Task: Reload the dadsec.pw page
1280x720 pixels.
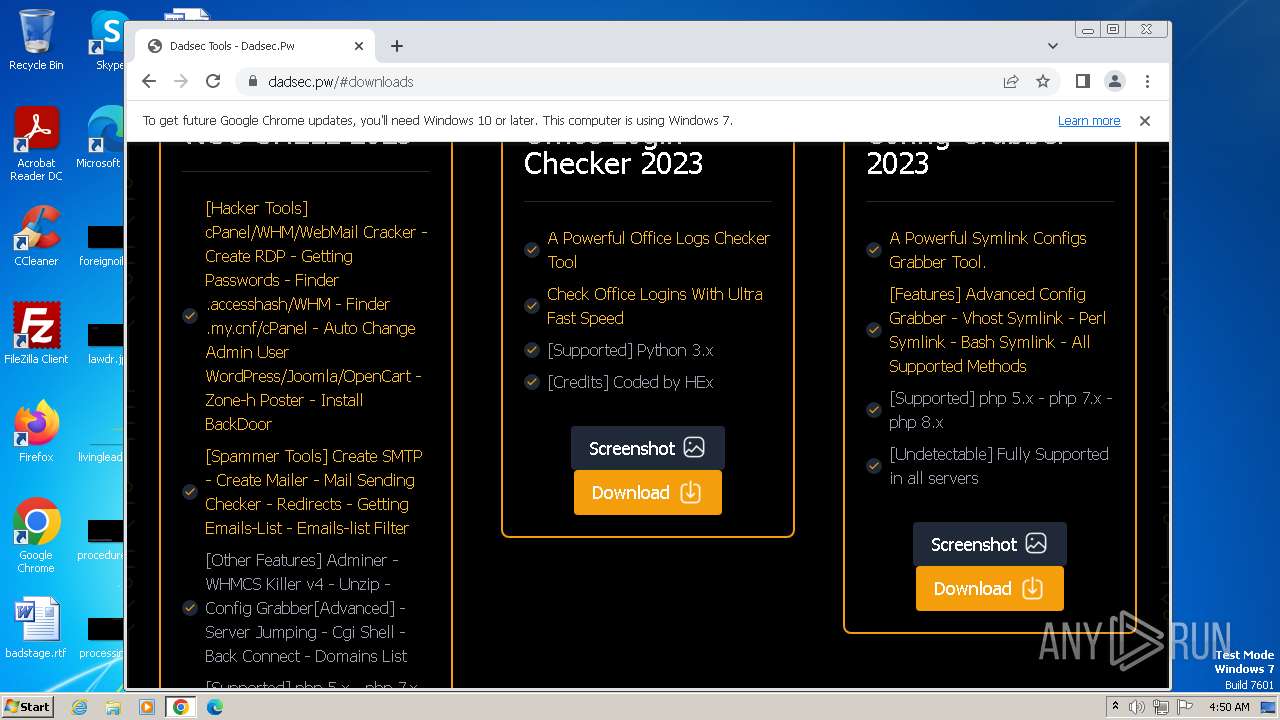Action: point(213,82)
